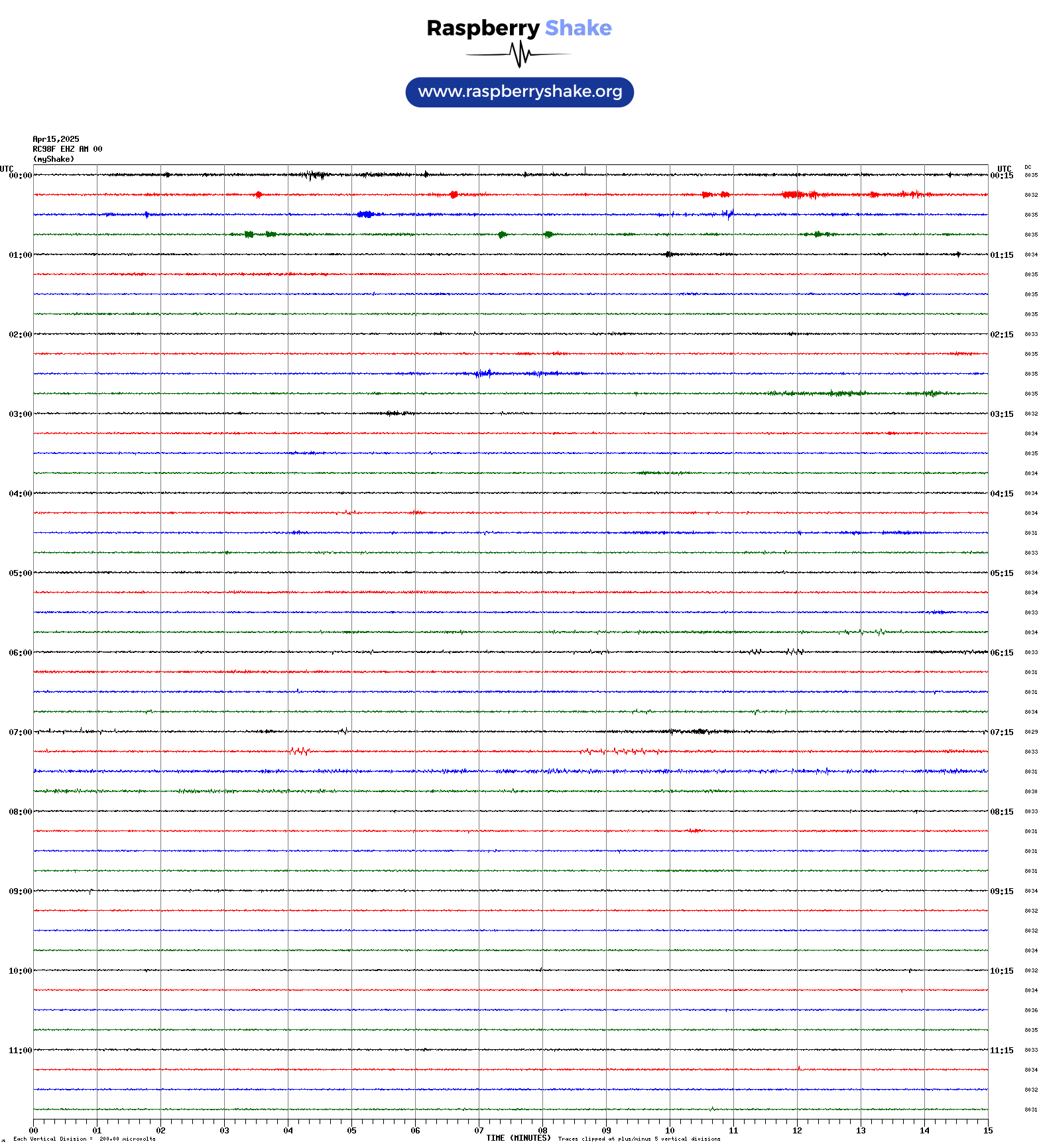Click minute 15 on the bottom time axis
Image resolution: width=1041 pixels, height=1148 pixels.
[x=988, y=1131]
